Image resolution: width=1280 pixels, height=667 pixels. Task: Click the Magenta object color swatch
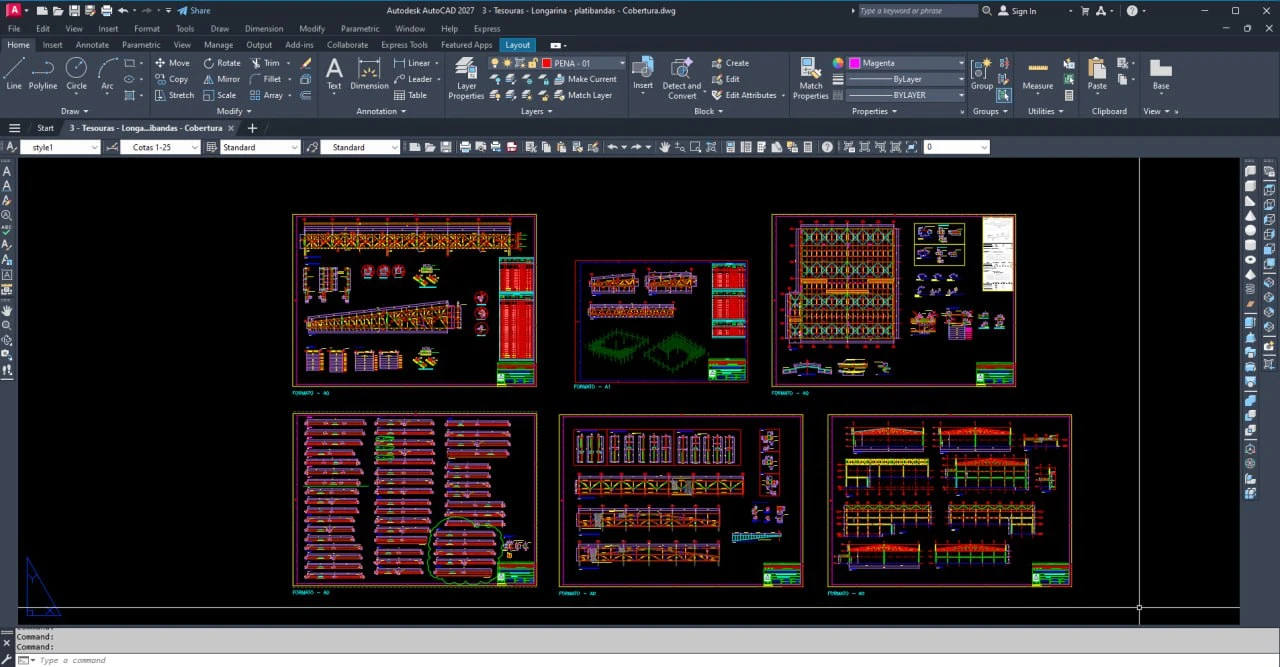pos(855,63)
